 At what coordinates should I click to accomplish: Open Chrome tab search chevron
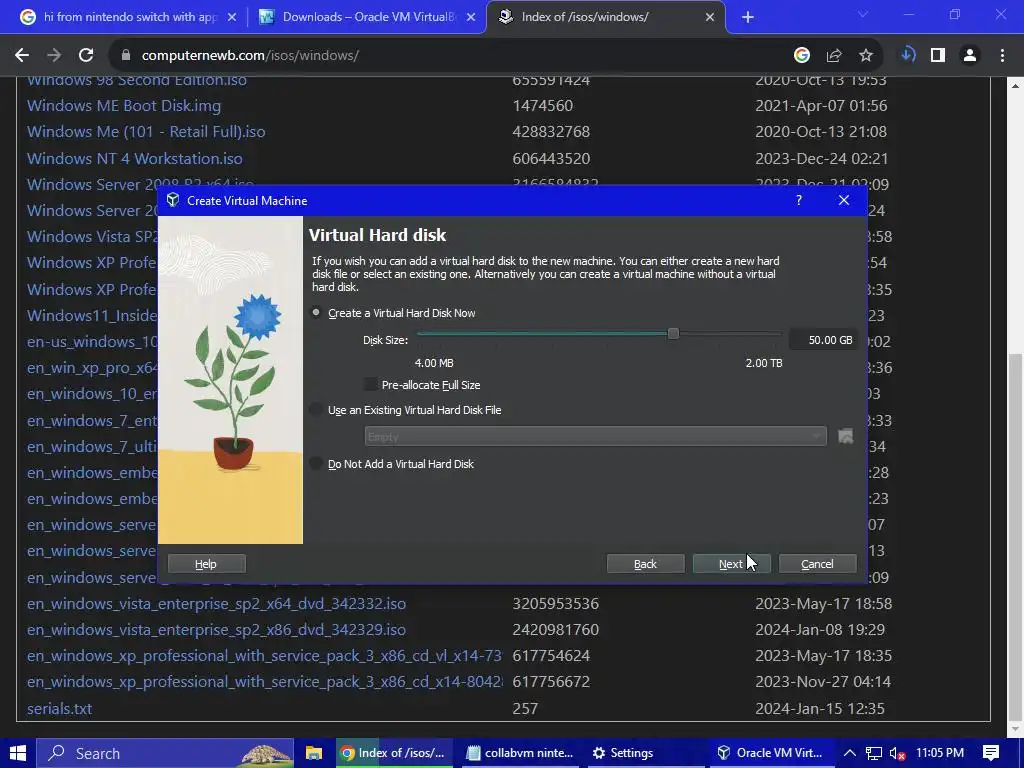(863, 14)
